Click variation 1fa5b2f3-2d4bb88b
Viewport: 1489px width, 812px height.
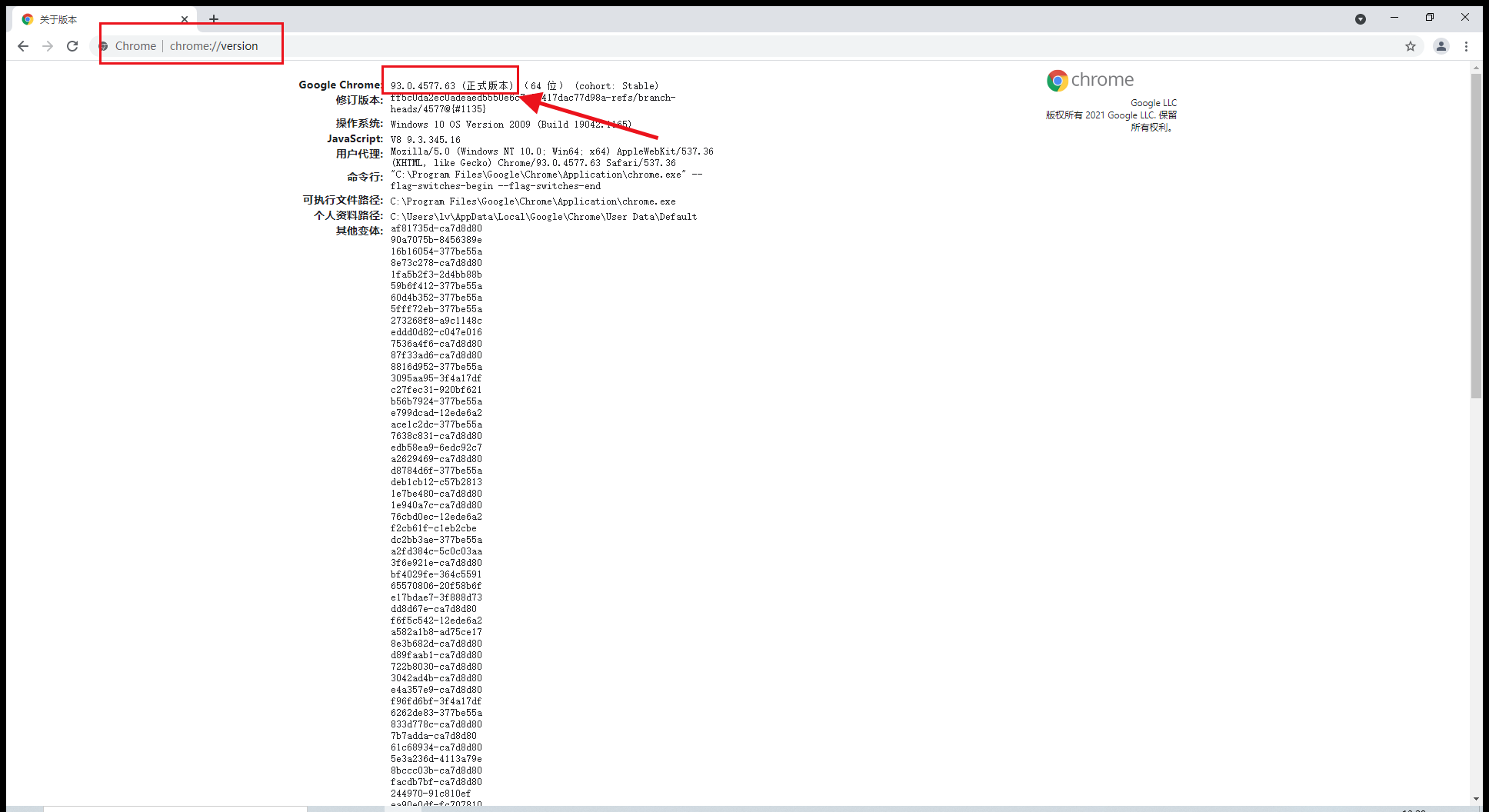pos(436,275)
